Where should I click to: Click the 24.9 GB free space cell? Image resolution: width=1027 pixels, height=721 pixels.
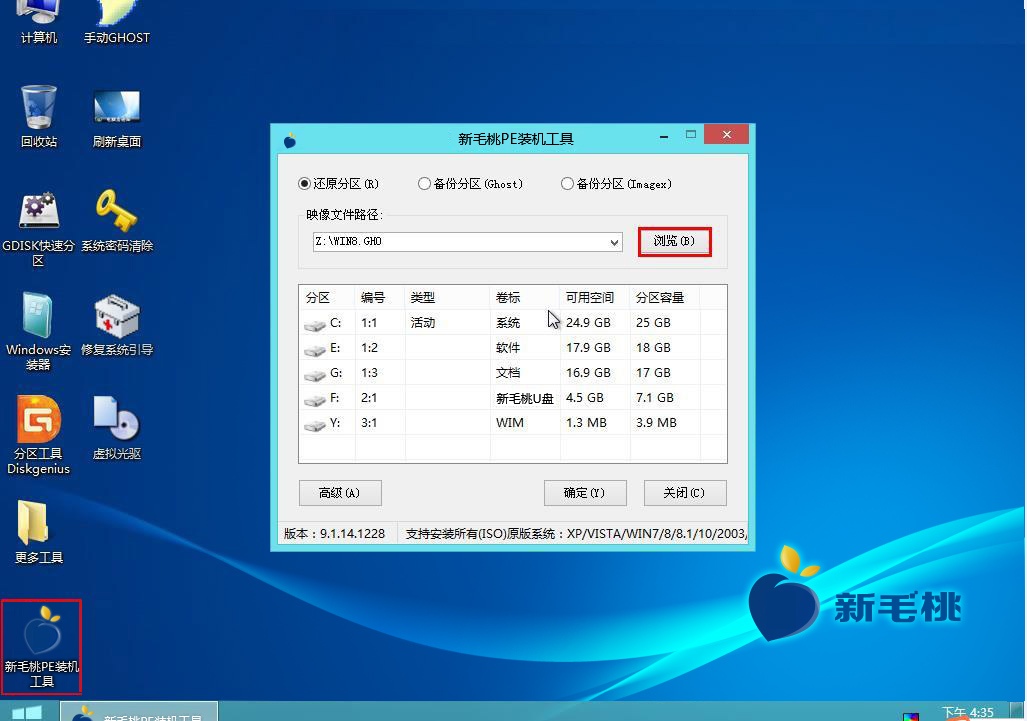(588, 323)
